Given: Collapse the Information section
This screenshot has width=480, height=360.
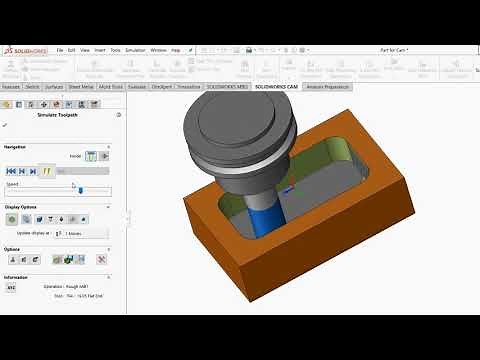Looking at the screenshot, I should pos(108,277).
